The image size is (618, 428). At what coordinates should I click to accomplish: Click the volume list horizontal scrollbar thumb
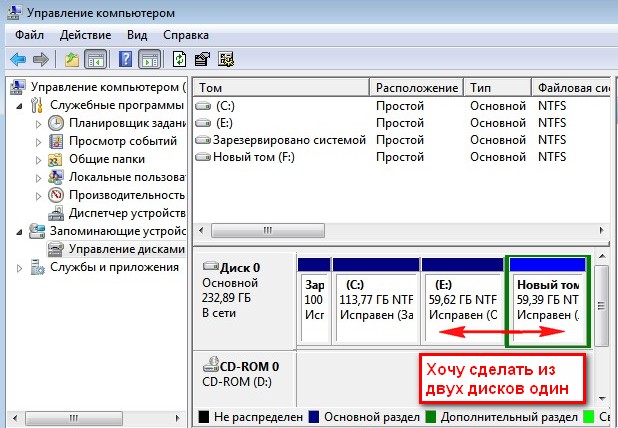268,230
